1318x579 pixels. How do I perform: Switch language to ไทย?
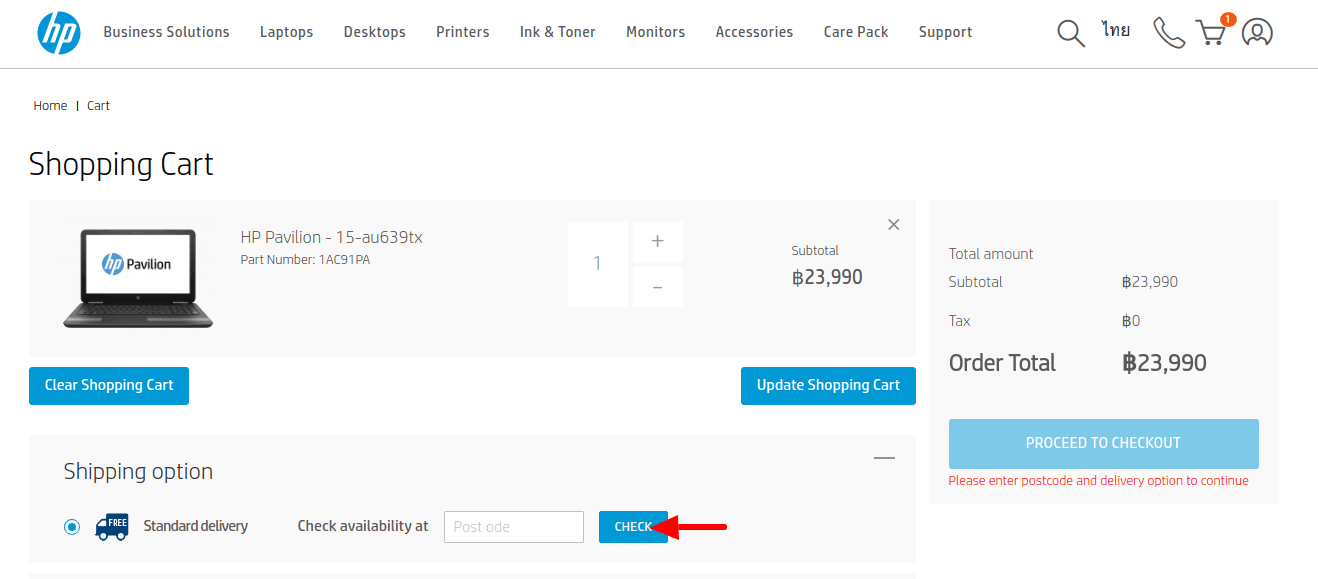point(1116,31)
